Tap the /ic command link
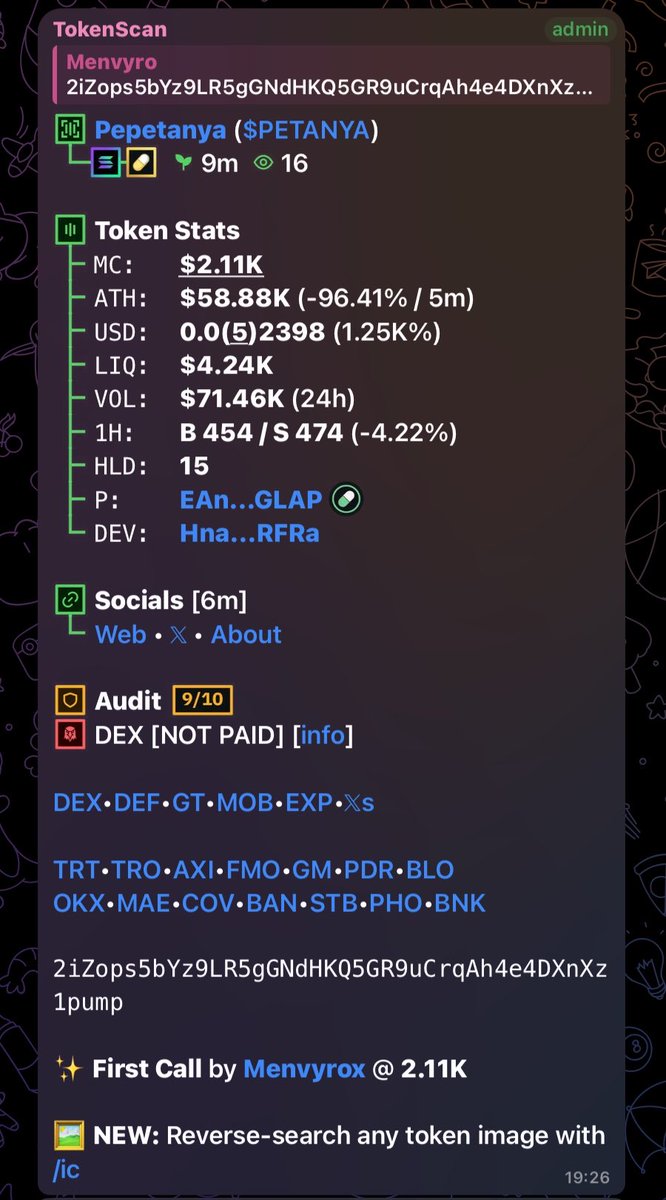 66,1170
